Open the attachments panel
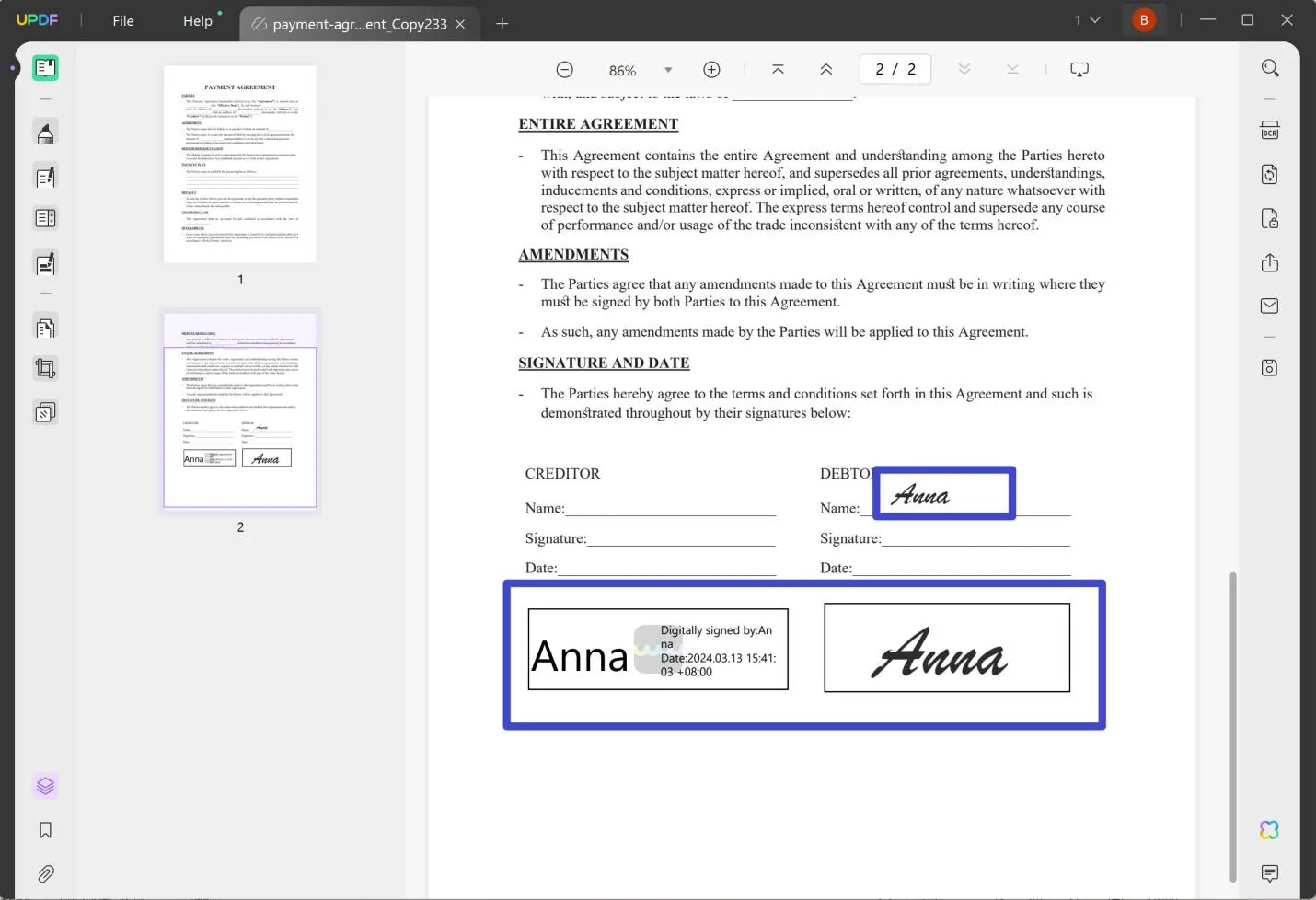The height and width of the screenshot is (900, 1316). [45, 873]
